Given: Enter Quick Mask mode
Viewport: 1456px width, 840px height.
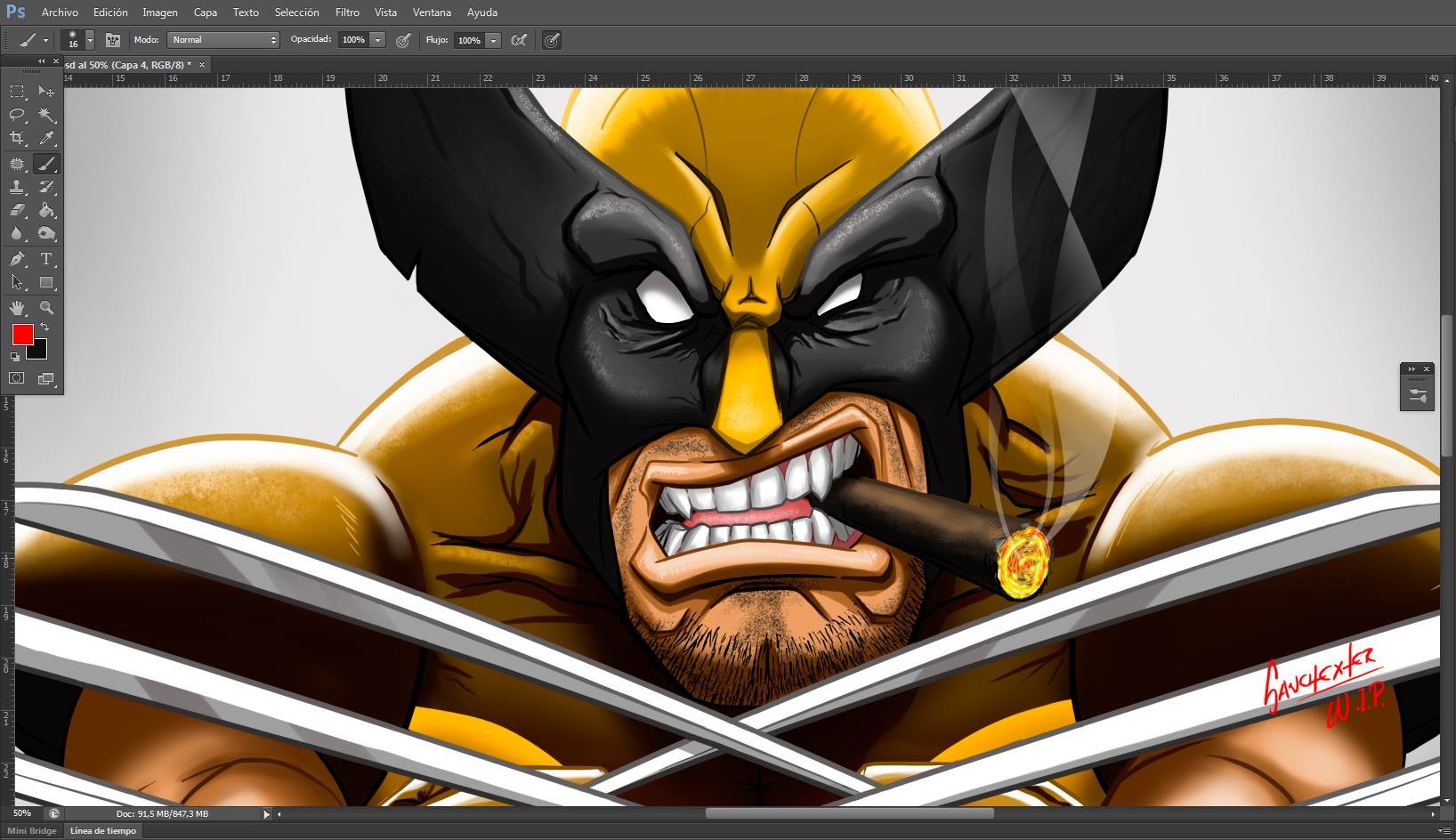Looking at the screenshot, I should point(16,378).
